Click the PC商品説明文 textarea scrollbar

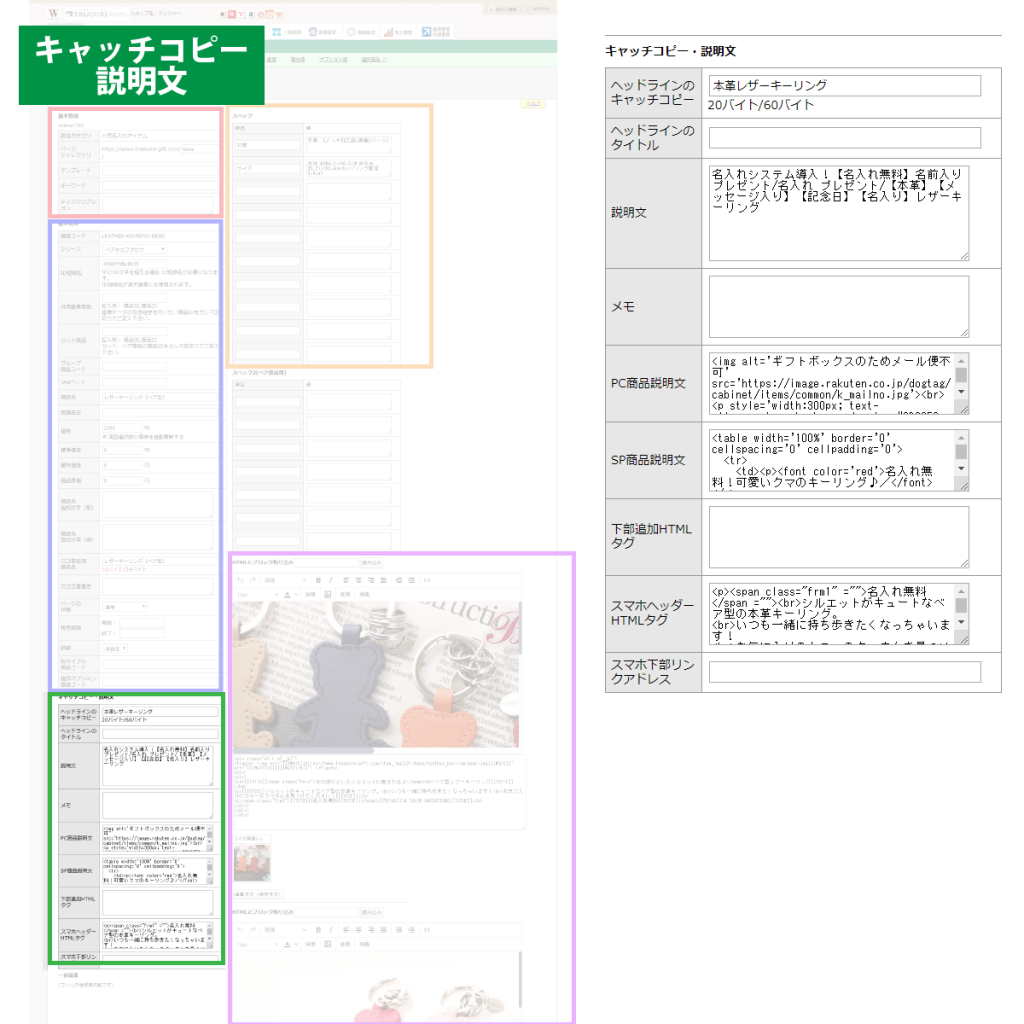click(961, 383)
